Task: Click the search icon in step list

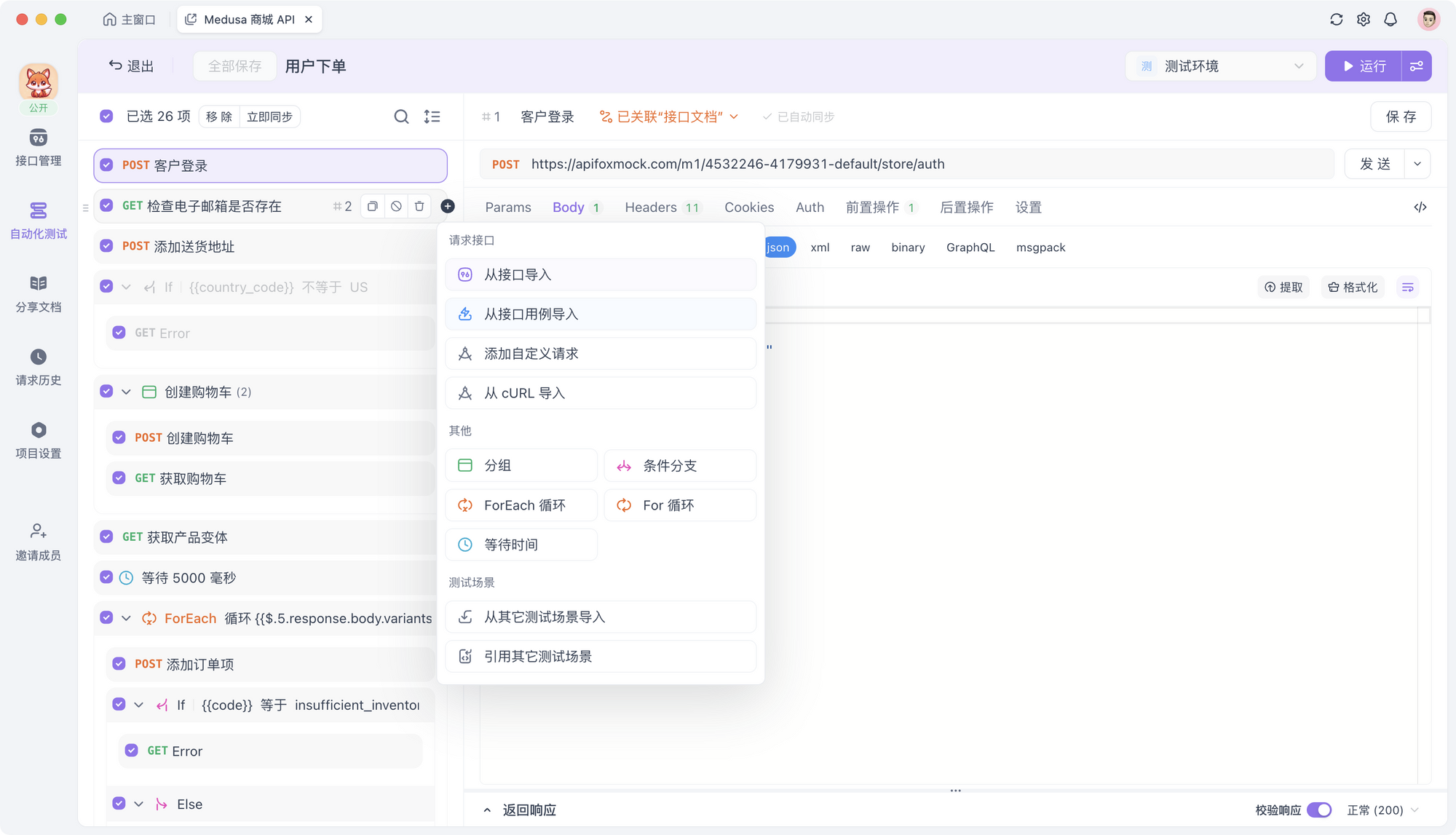Action: [401, 116]
